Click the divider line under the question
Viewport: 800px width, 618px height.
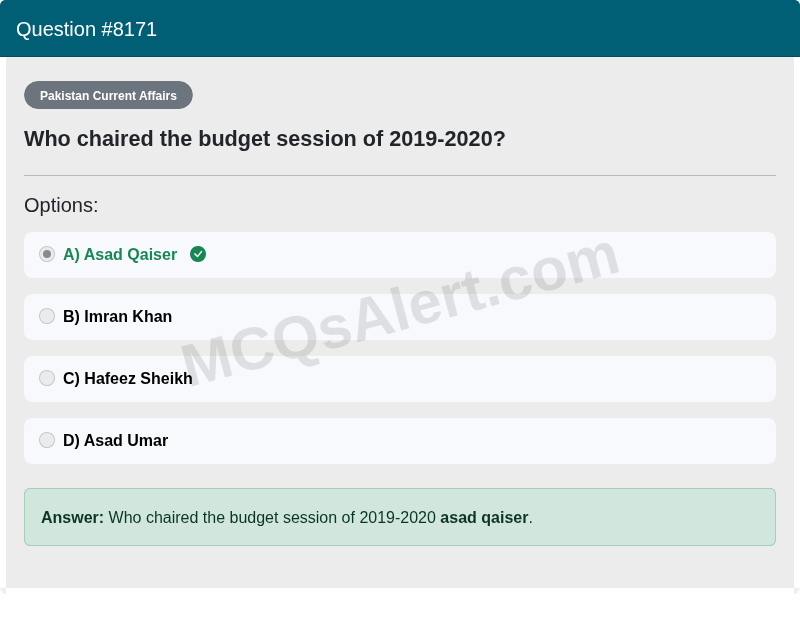point(400,176)
